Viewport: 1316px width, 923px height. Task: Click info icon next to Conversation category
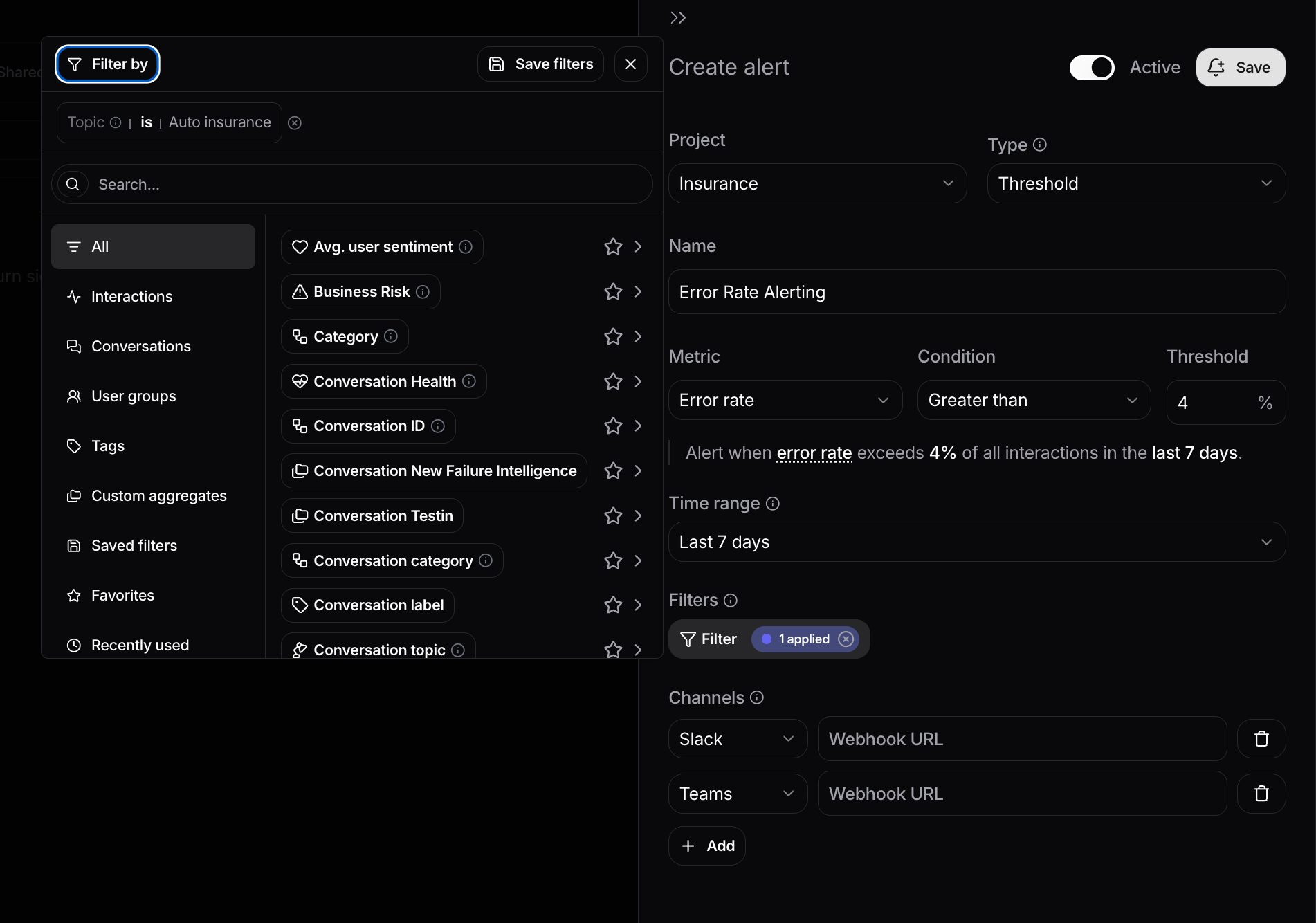[486, 560]
